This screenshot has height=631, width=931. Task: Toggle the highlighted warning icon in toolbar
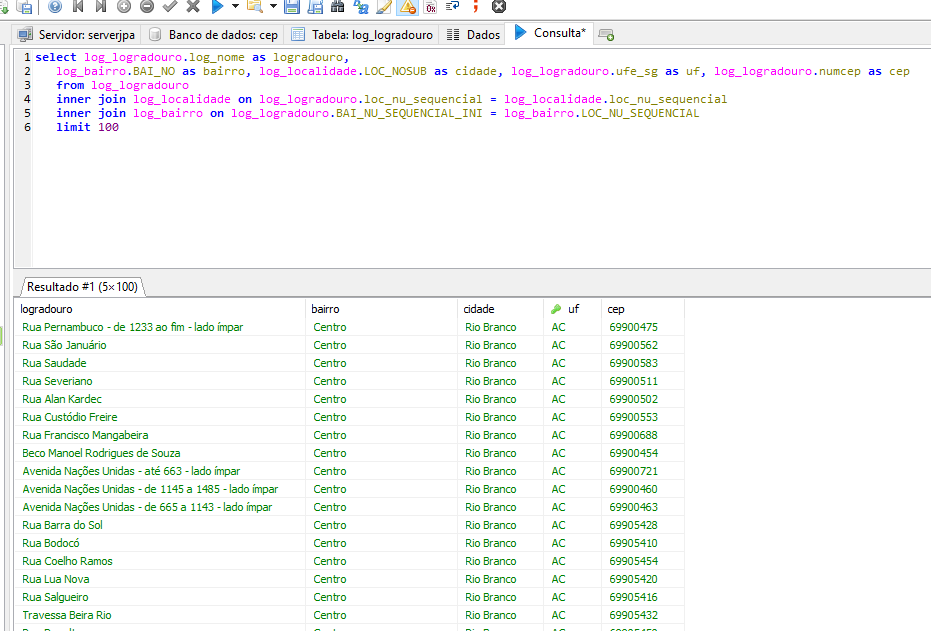pyautogui.click(x=407, y=6)
